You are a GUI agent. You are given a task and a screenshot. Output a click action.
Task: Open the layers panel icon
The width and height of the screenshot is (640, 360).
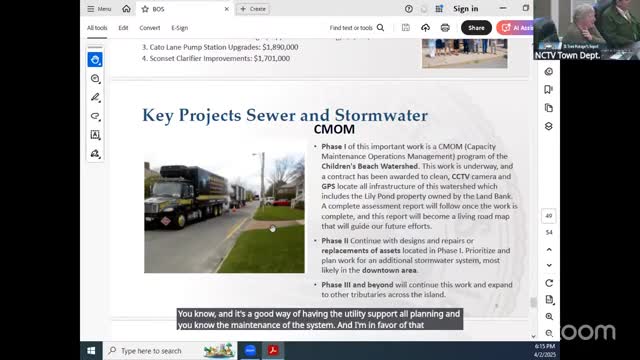pos(549,126)
